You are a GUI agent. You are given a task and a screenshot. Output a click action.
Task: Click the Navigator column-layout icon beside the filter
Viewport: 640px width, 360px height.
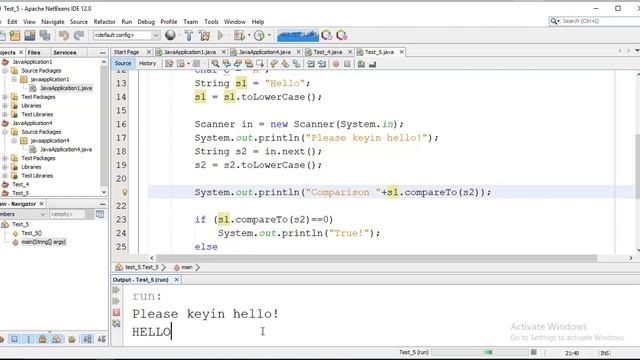point(100,214)
